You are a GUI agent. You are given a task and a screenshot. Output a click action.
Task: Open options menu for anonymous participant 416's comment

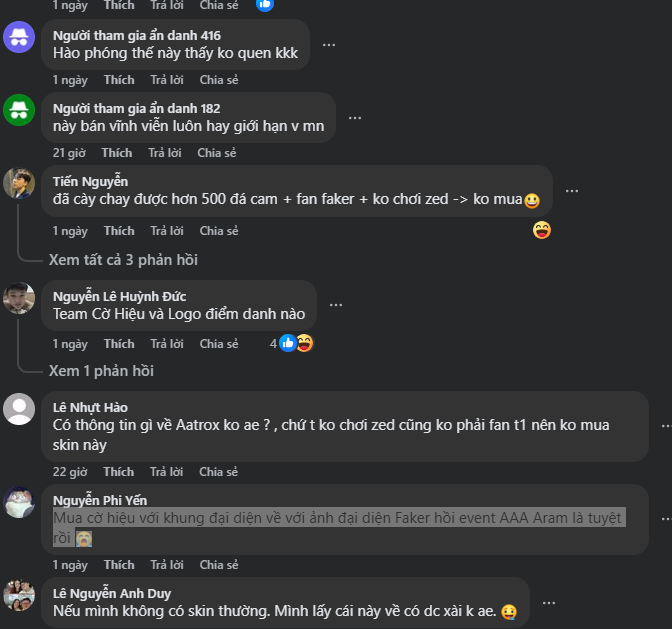[328, 45]
